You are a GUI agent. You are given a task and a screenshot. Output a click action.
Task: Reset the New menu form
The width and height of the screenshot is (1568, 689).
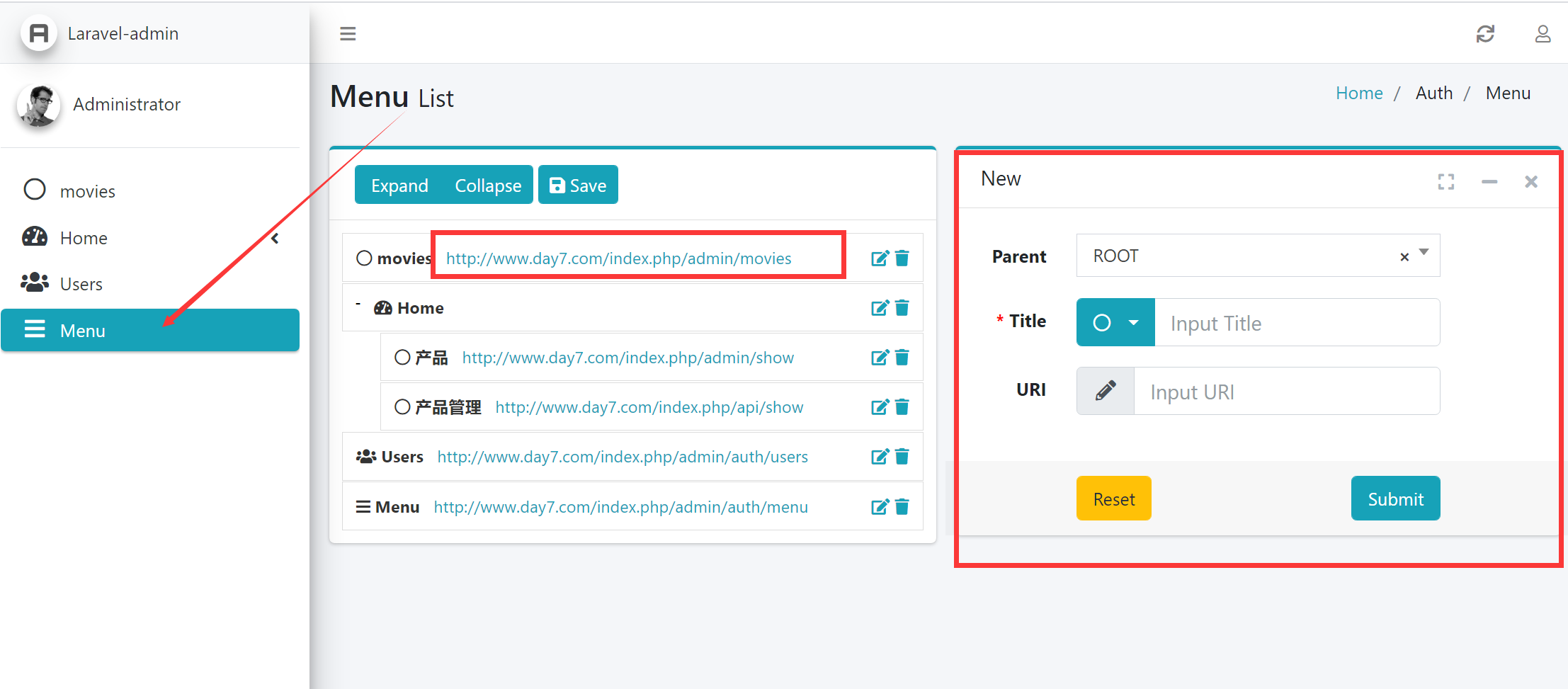1114,499
